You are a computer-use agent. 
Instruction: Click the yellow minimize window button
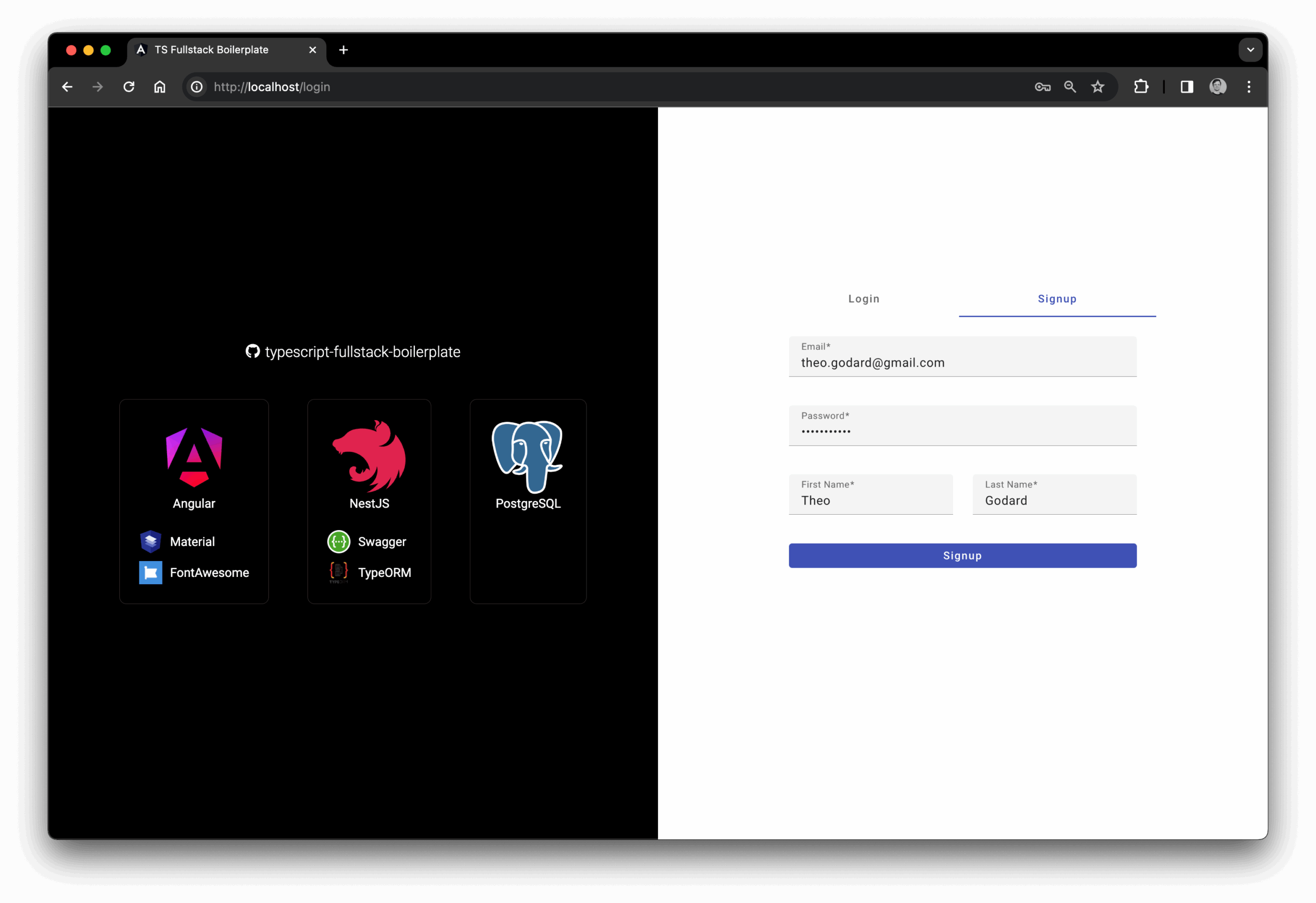click(88, 50)
